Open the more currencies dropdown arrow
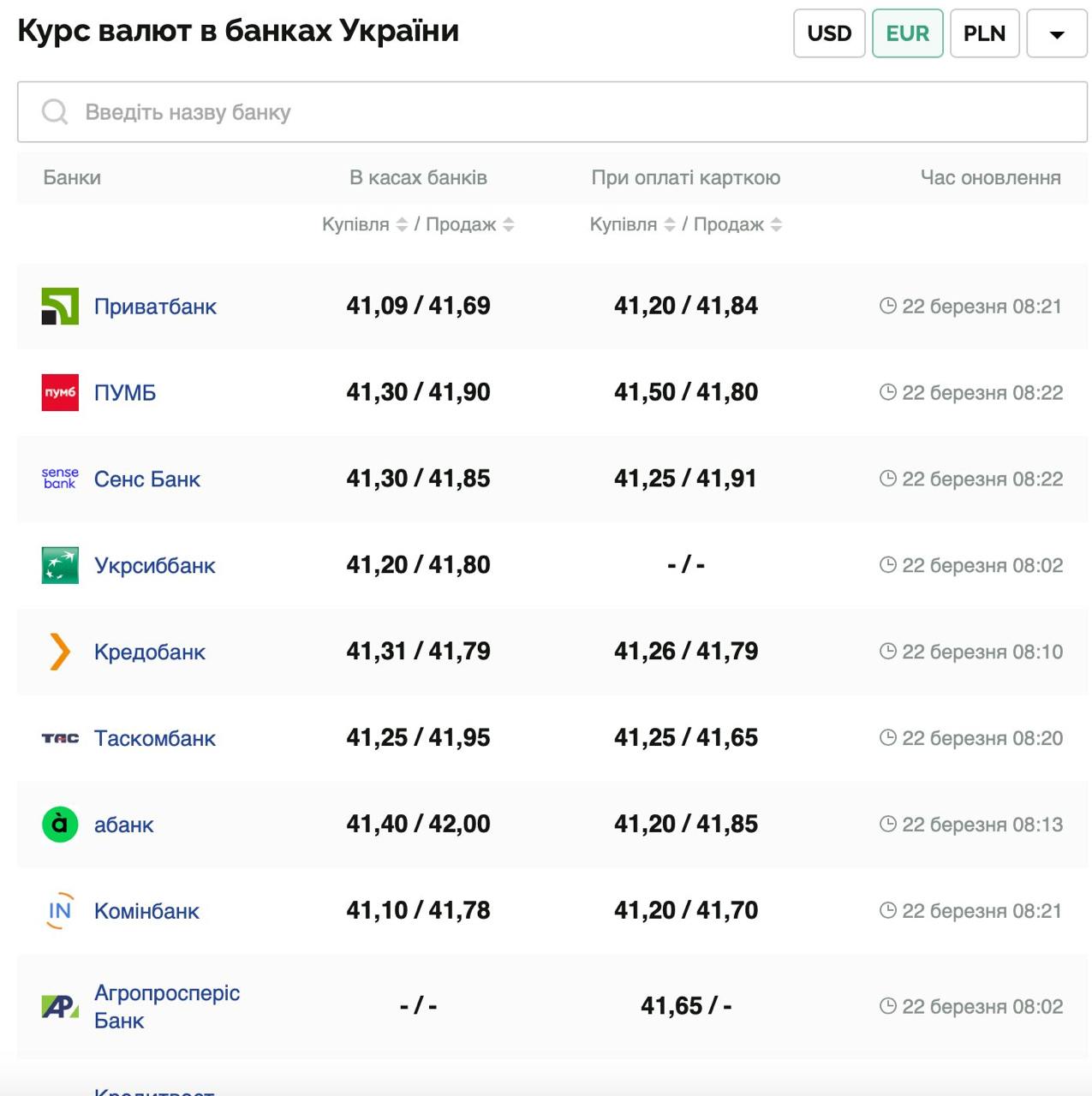1092x1096 pixels. (1056, 33)
